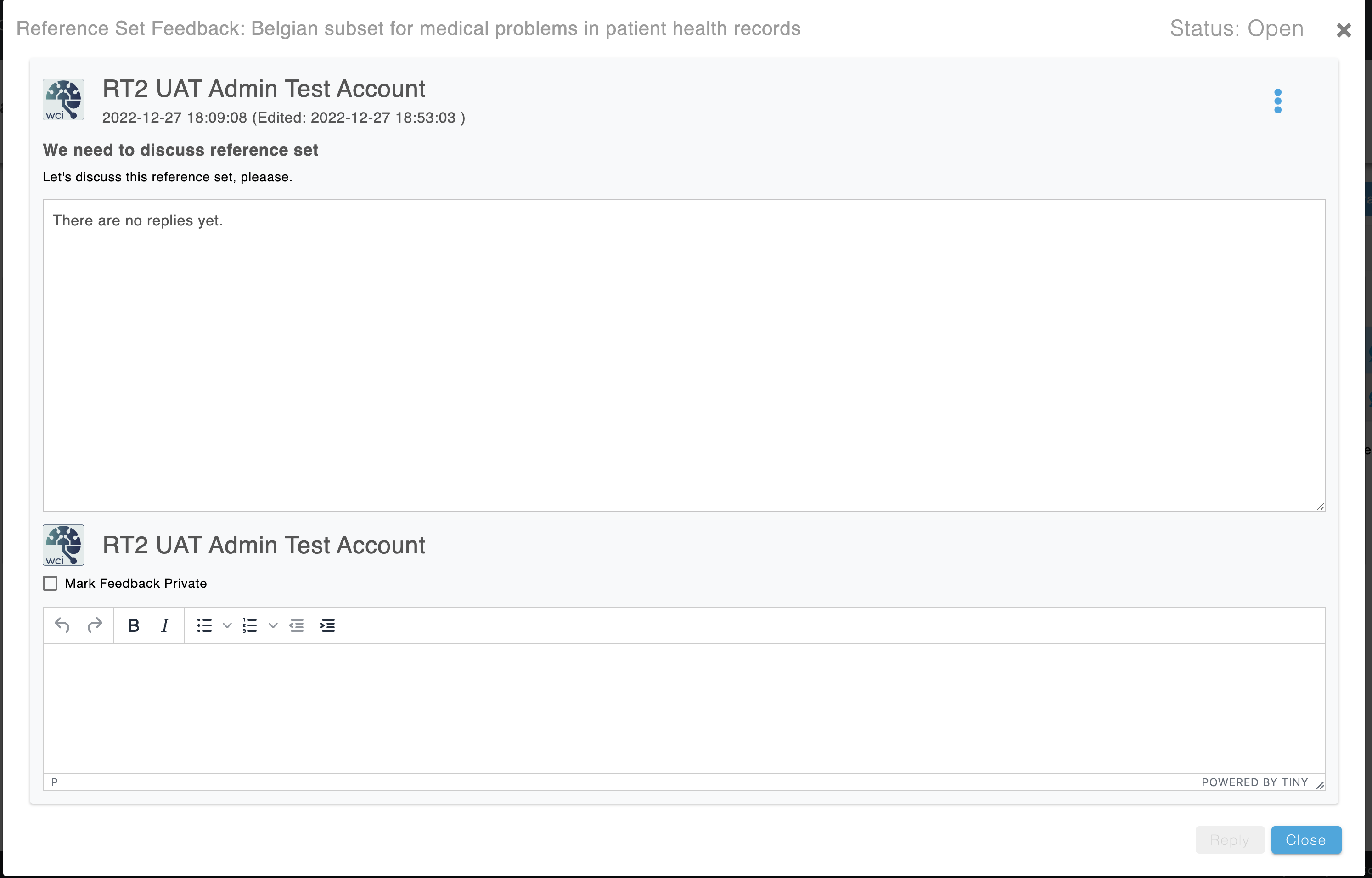Click the Reply button
Image resolution: width=1372 pixels, height=878 pixels.
click(x=1230, y=839)
